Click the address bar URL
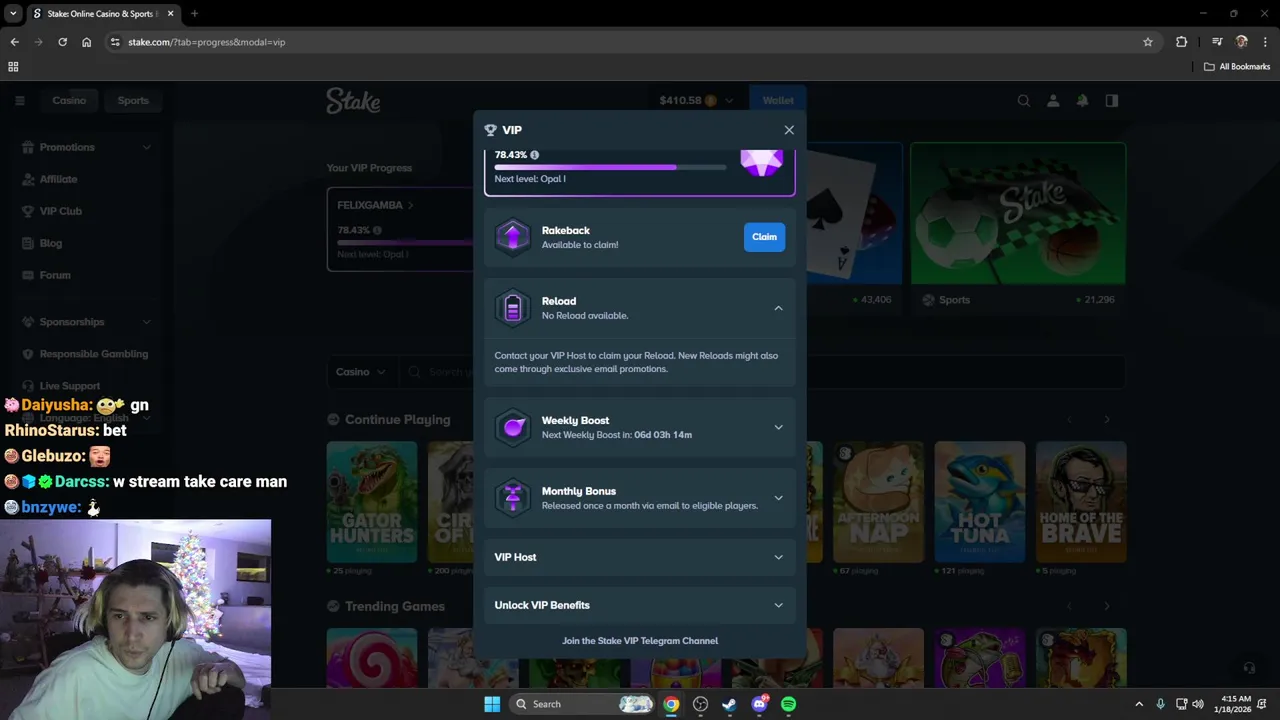Image resolution: width=1280 pixels, height=720 pixels. pos(207,42)
